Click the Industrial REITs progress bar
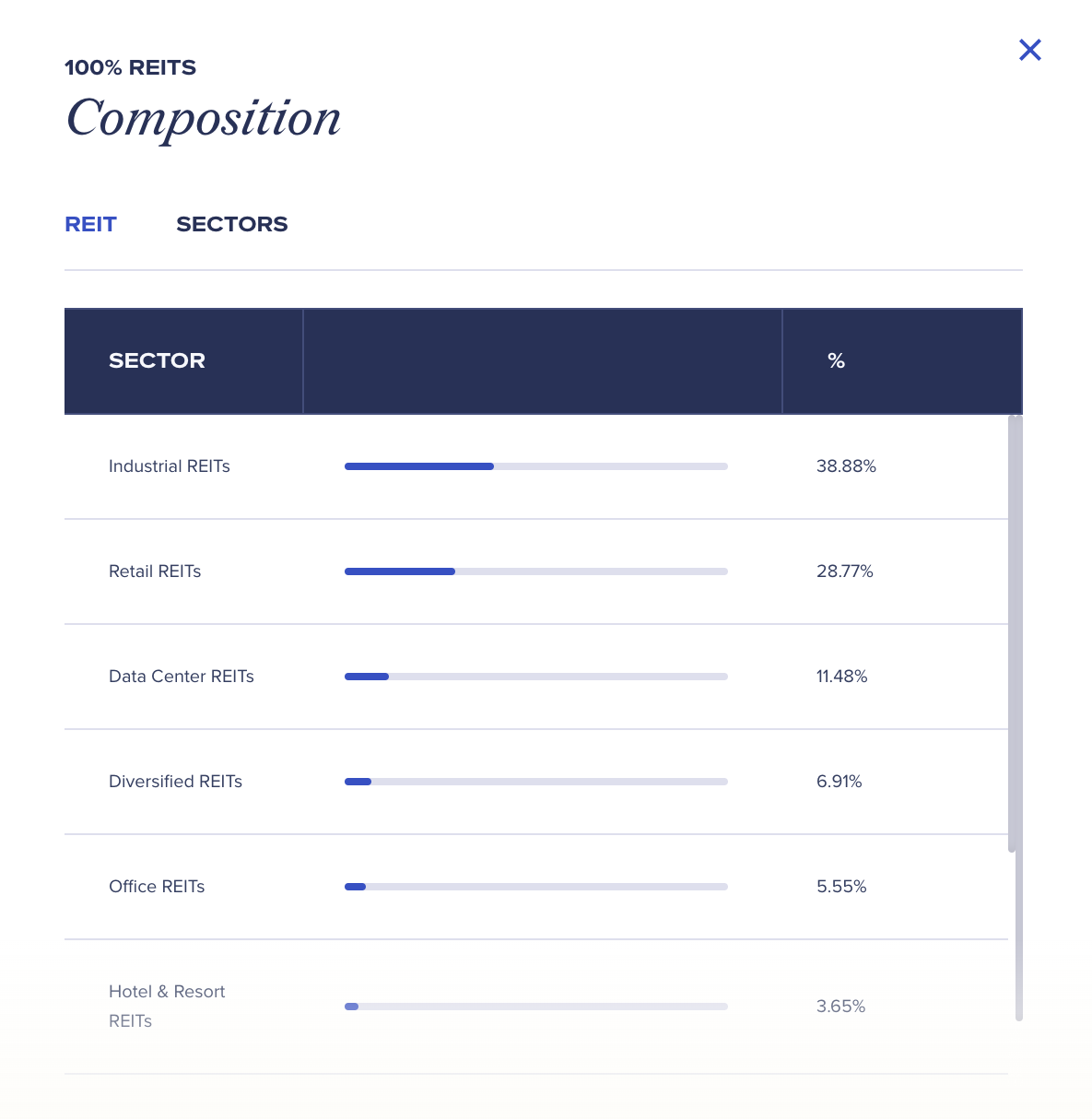Image resolution: width=1092 pixels, height=1119 pixels. tap(536, 466)
